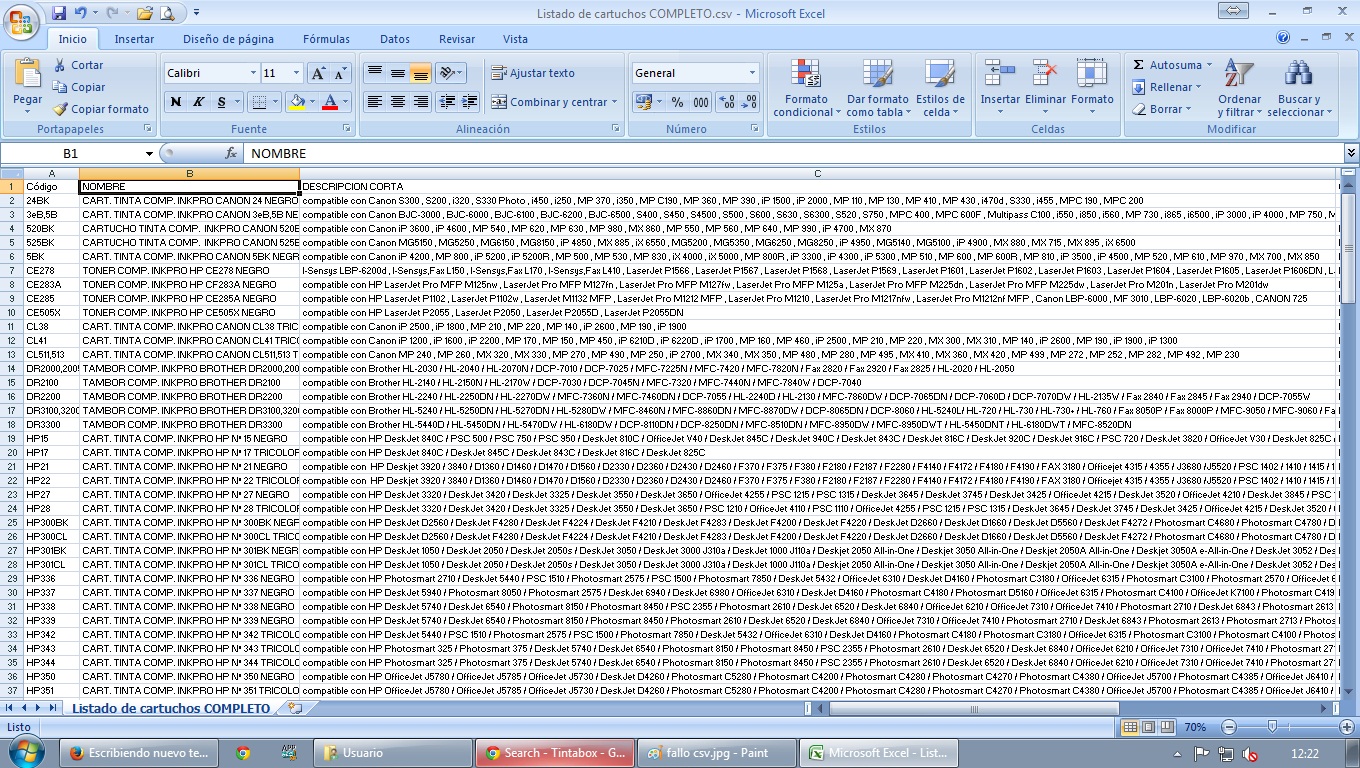Activate the Copiar formato painter
1360x768 pixels.
[101, 109]
